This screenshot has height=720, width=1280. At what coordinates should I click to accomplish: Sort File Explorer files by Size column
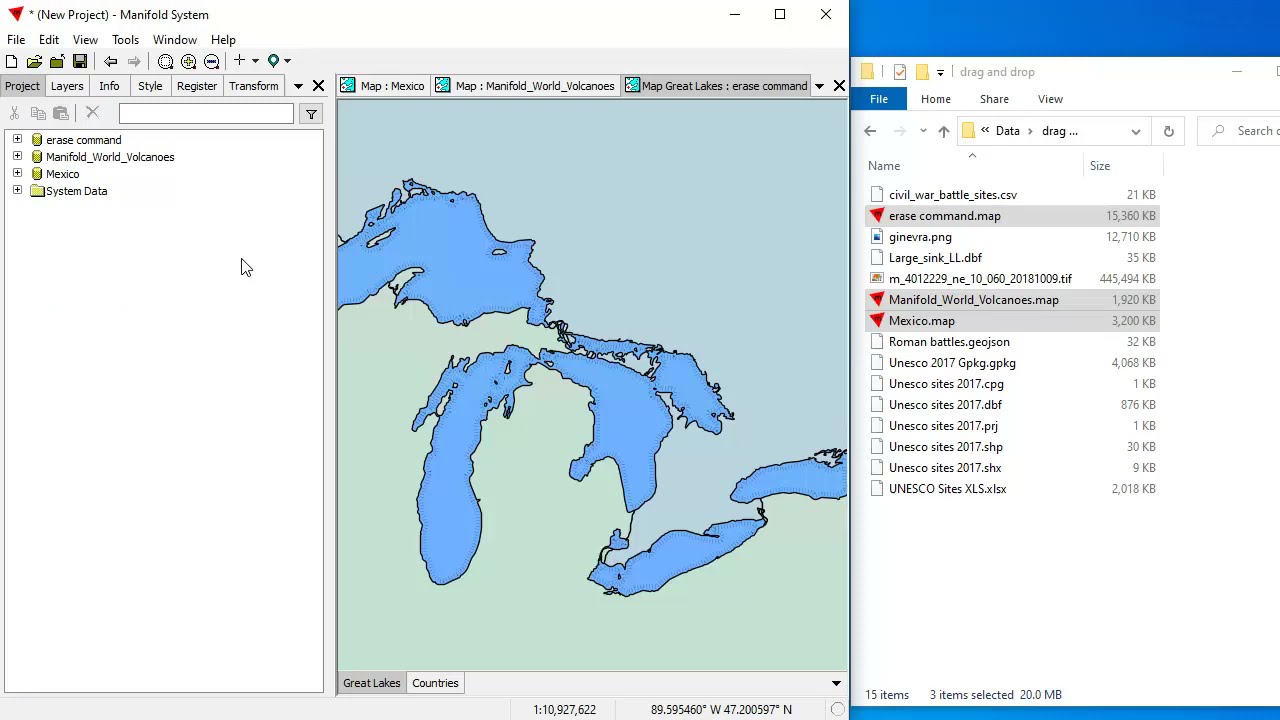pyautogui.click(x=1100, y=166)
